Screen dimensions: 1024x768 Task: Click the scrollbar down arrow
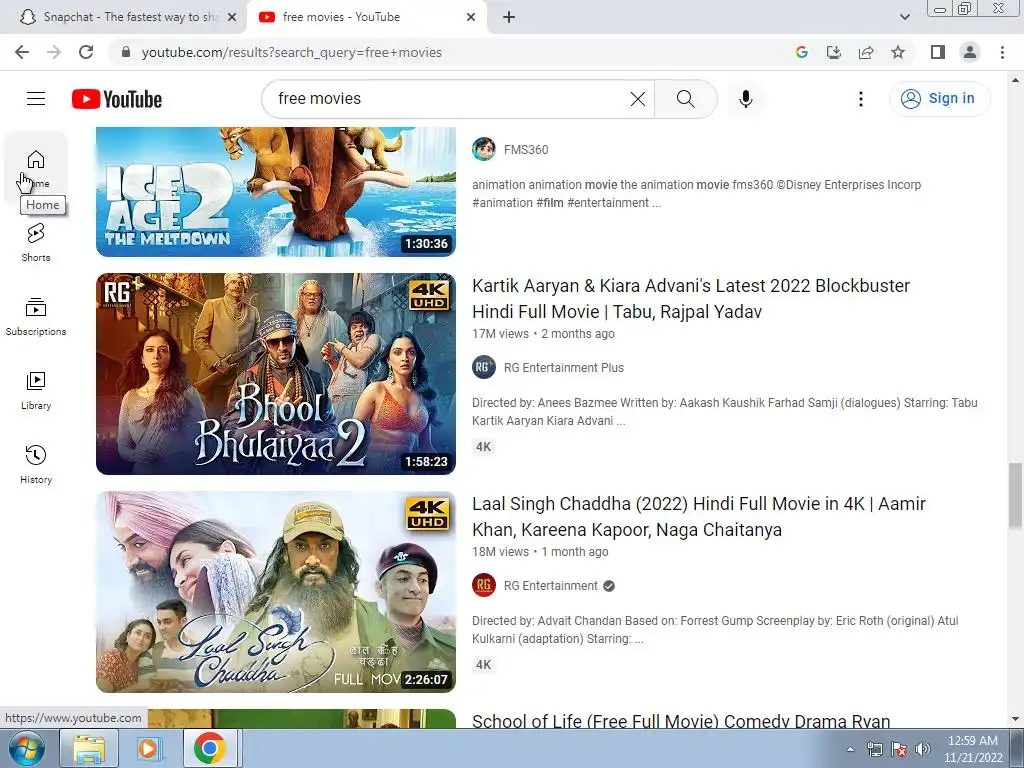(x=1015, y=719)
